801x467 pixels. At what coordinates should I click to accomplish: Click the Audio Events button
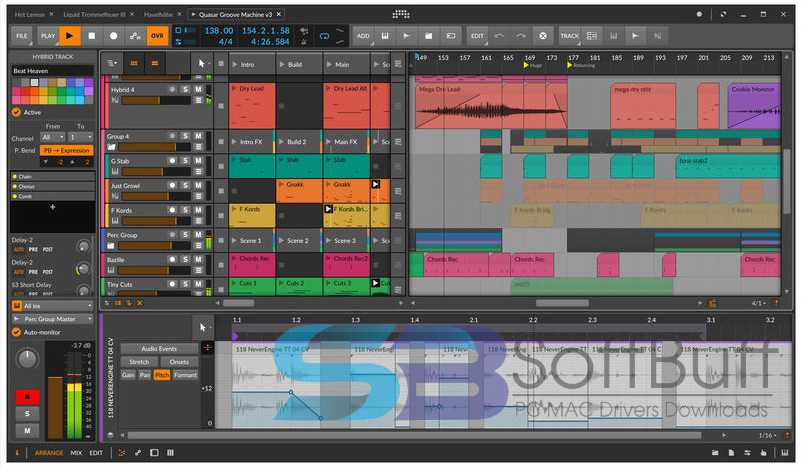[159, 348]
